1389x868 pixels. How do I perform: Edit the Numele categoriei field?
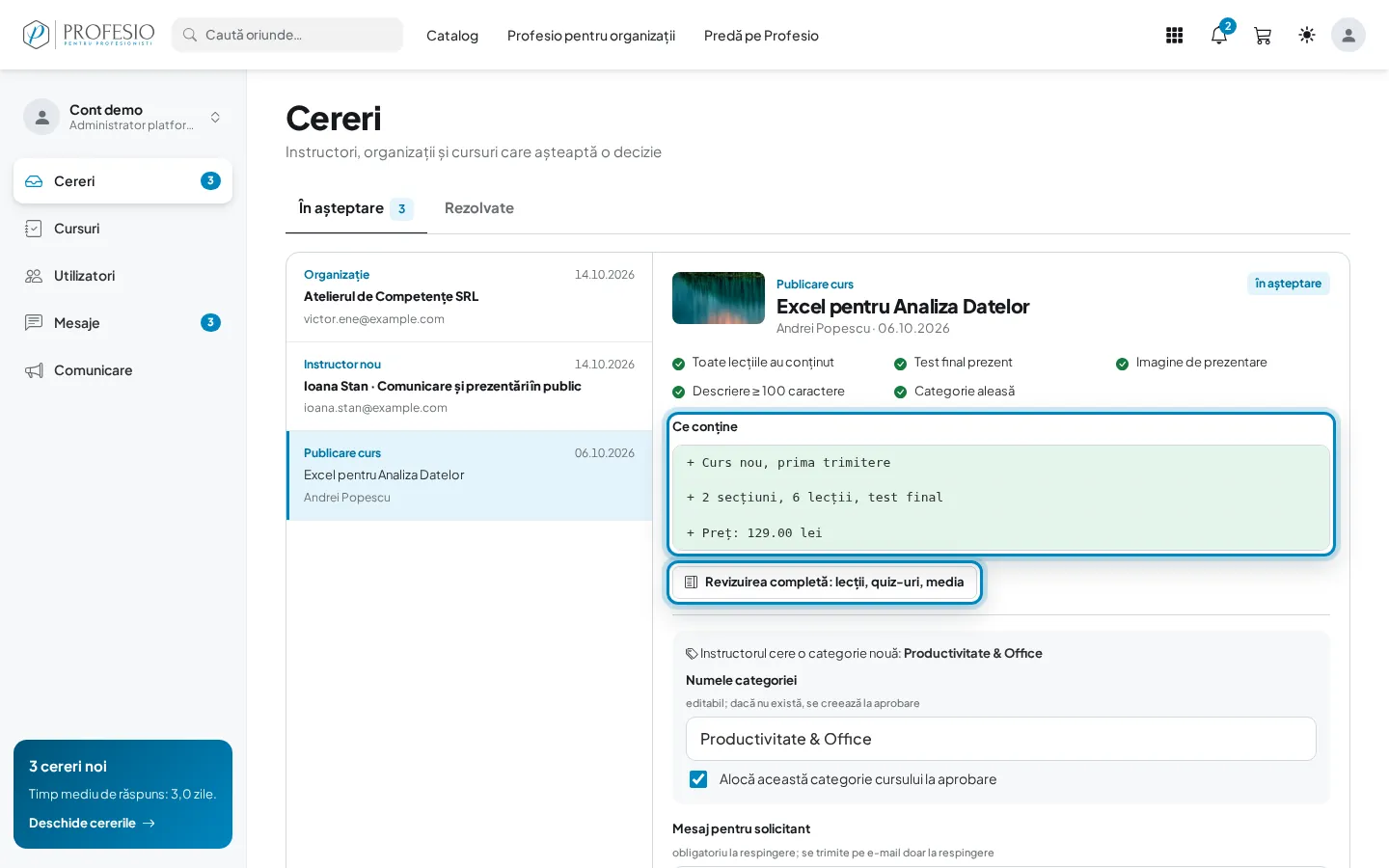click(x=1001, y=739)
